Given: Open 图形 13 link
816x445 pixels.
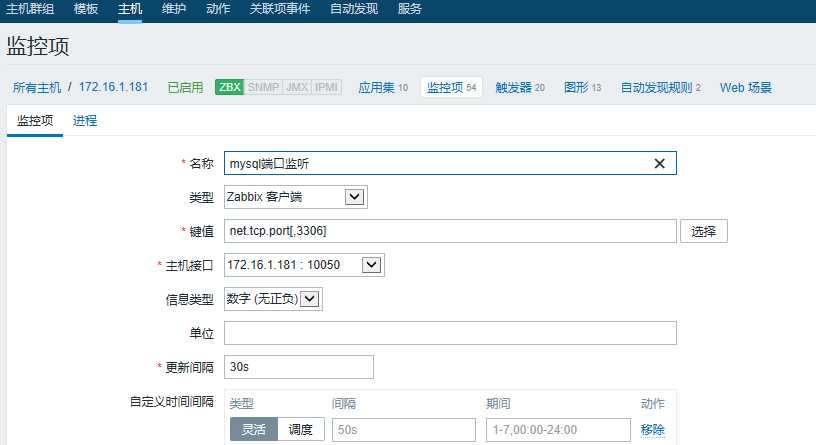Looking at the screenshot, I should point(582,87).
